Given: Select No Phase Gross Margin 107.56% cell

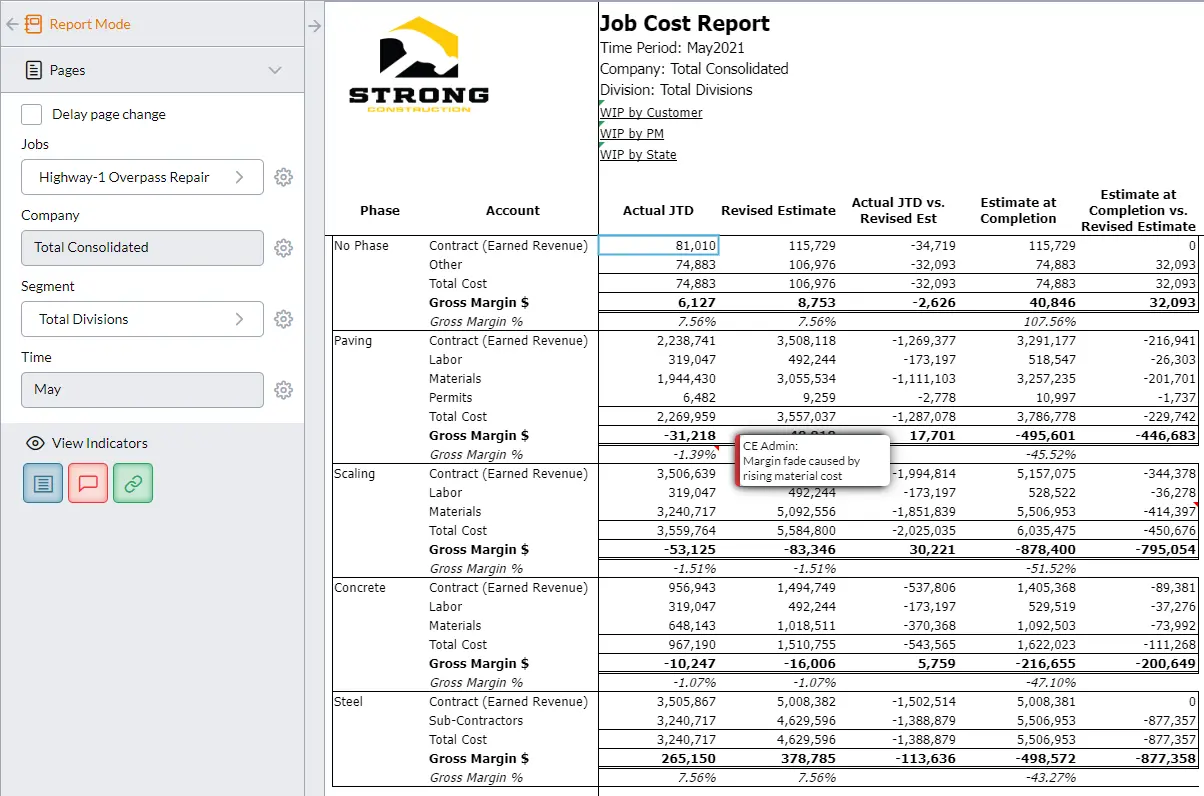Looking at the screenshot, I should [x=1018, y=322].
